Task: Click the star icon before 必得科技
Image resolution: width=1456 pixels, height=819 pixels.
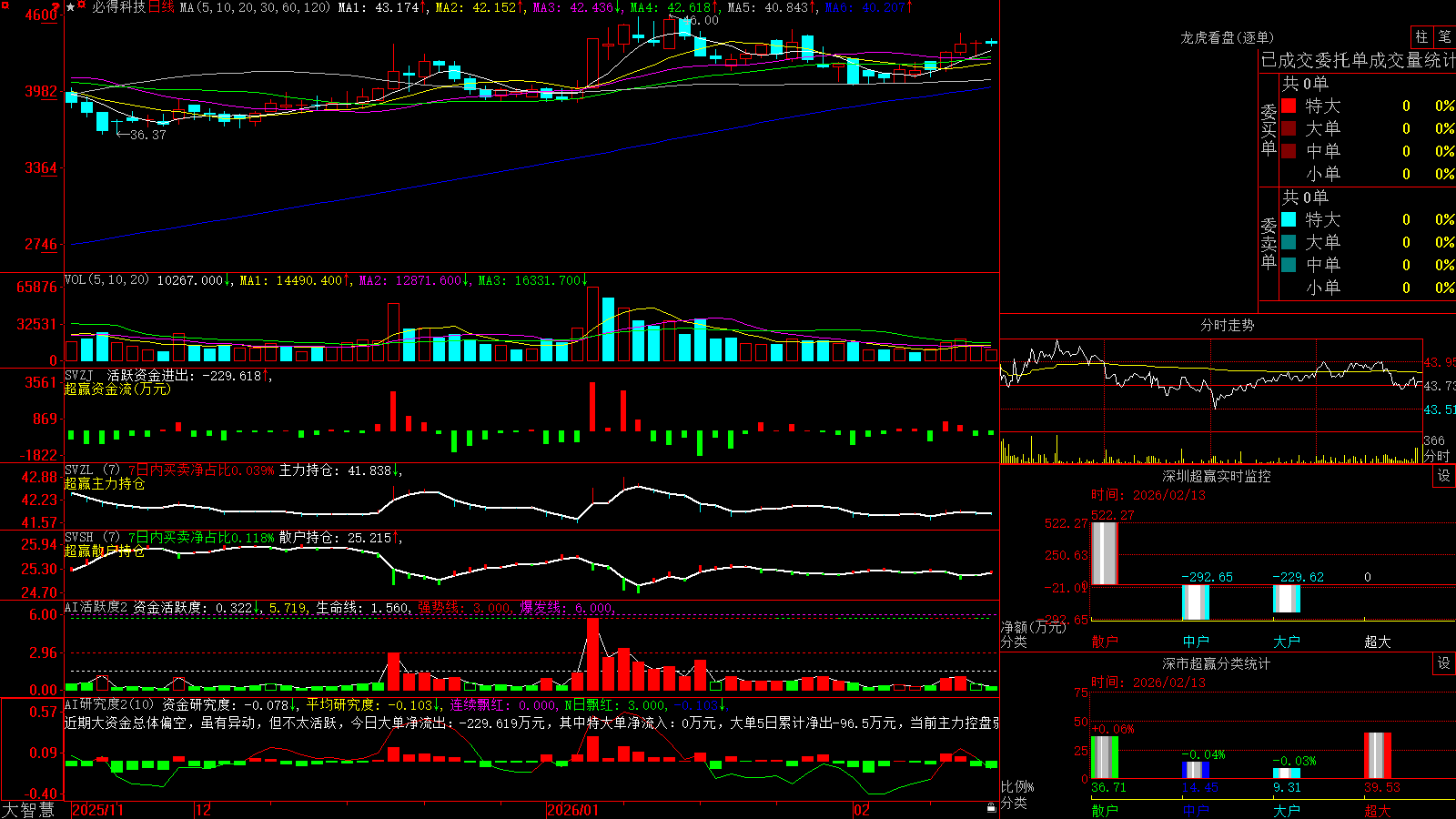Action: pyautogui.click(x=70, y=7)
